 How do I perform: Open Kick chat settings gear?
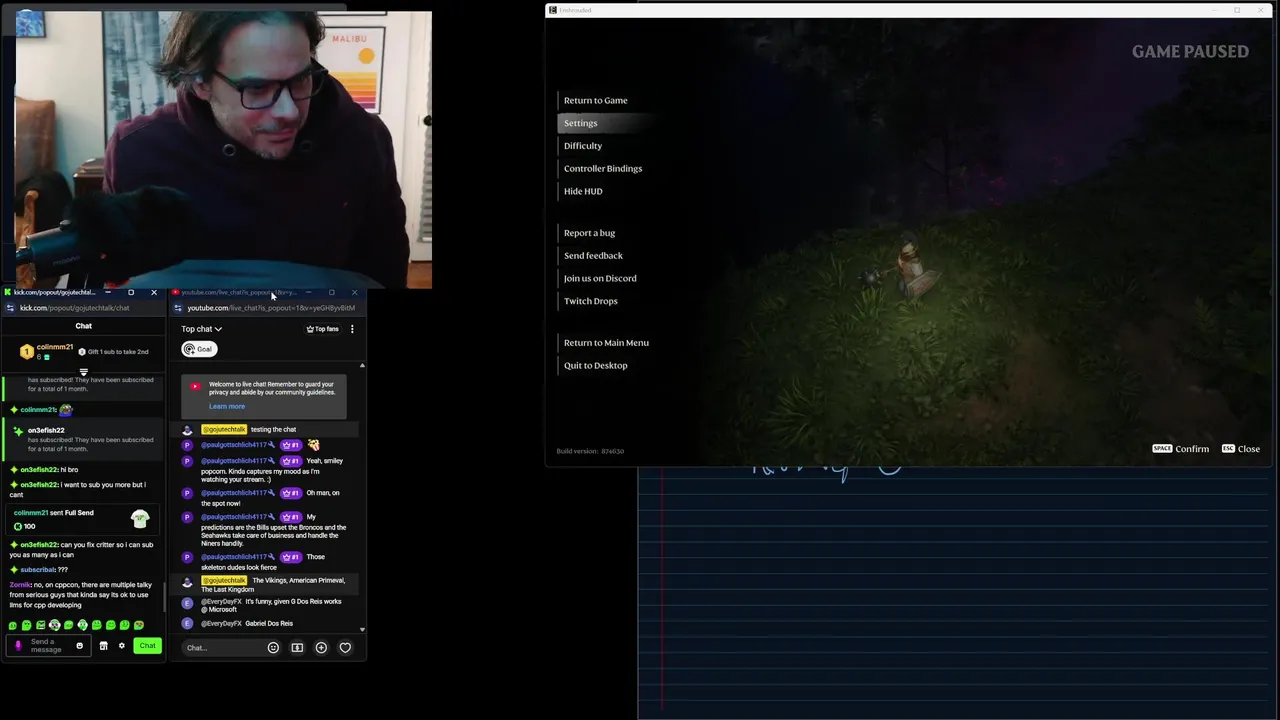pyautogui.click(x=122, y=646)
